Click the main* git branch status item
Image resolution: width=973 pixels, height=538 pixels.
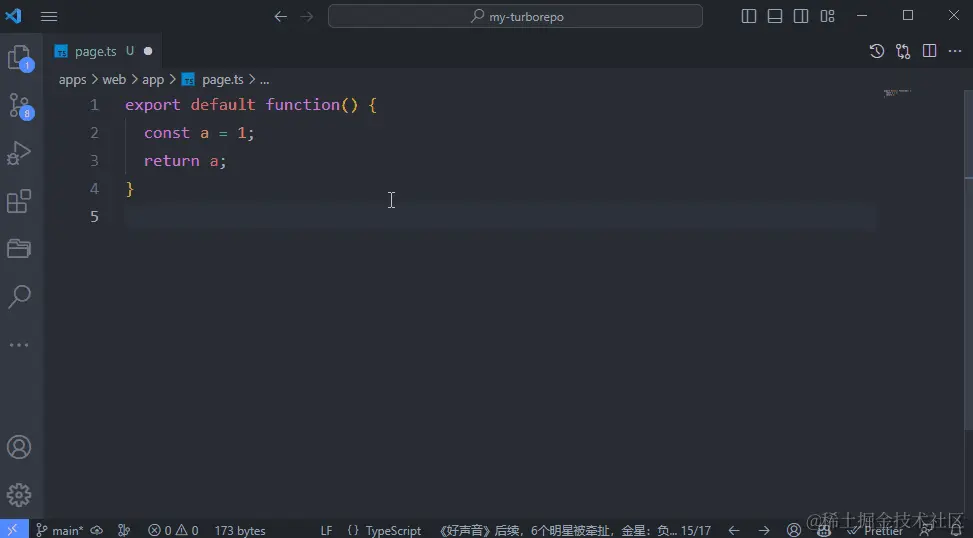point(59,531)
